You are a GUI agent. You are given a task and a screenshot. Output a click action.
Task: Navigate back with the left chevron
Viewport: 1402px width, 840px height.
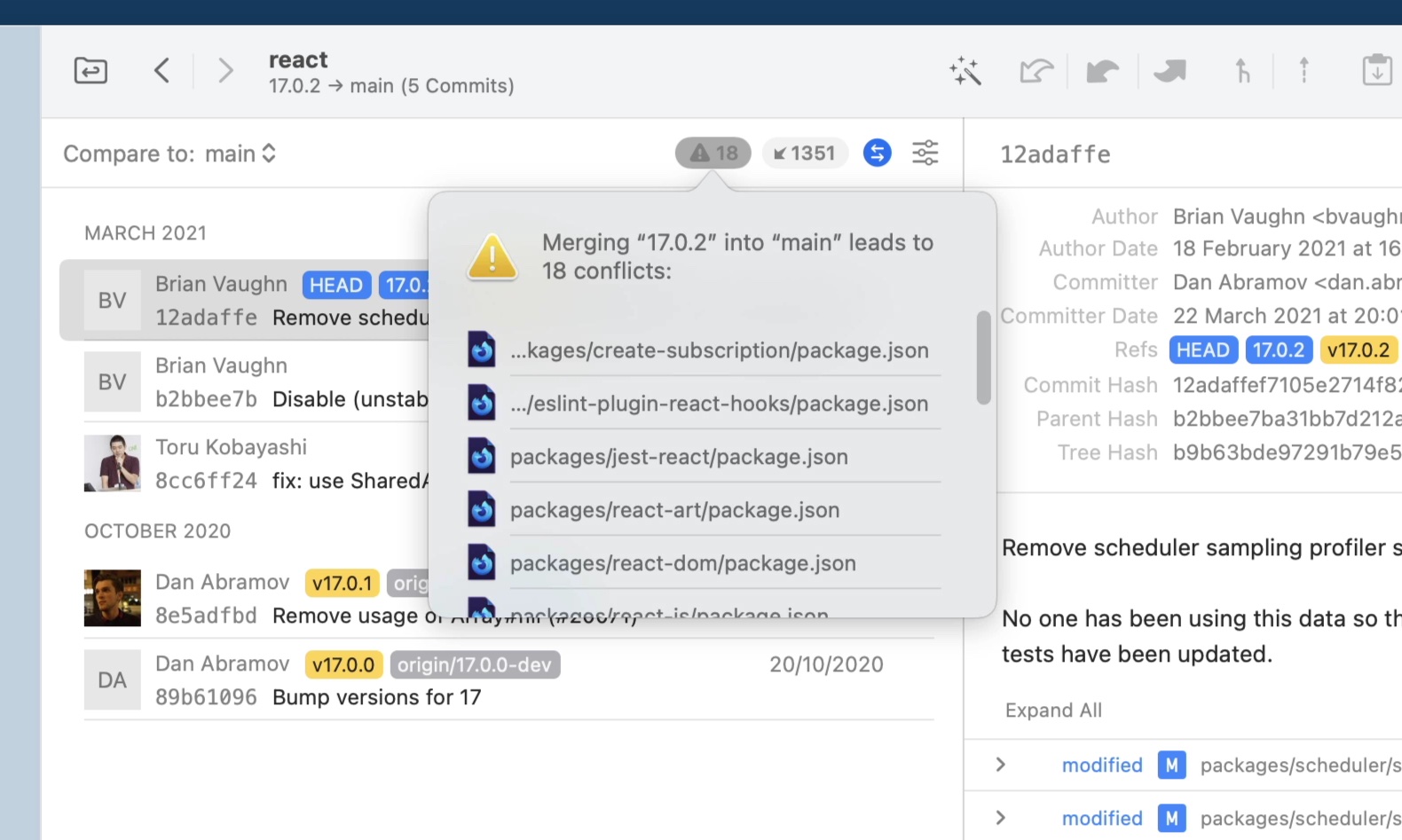pos(161,70)
